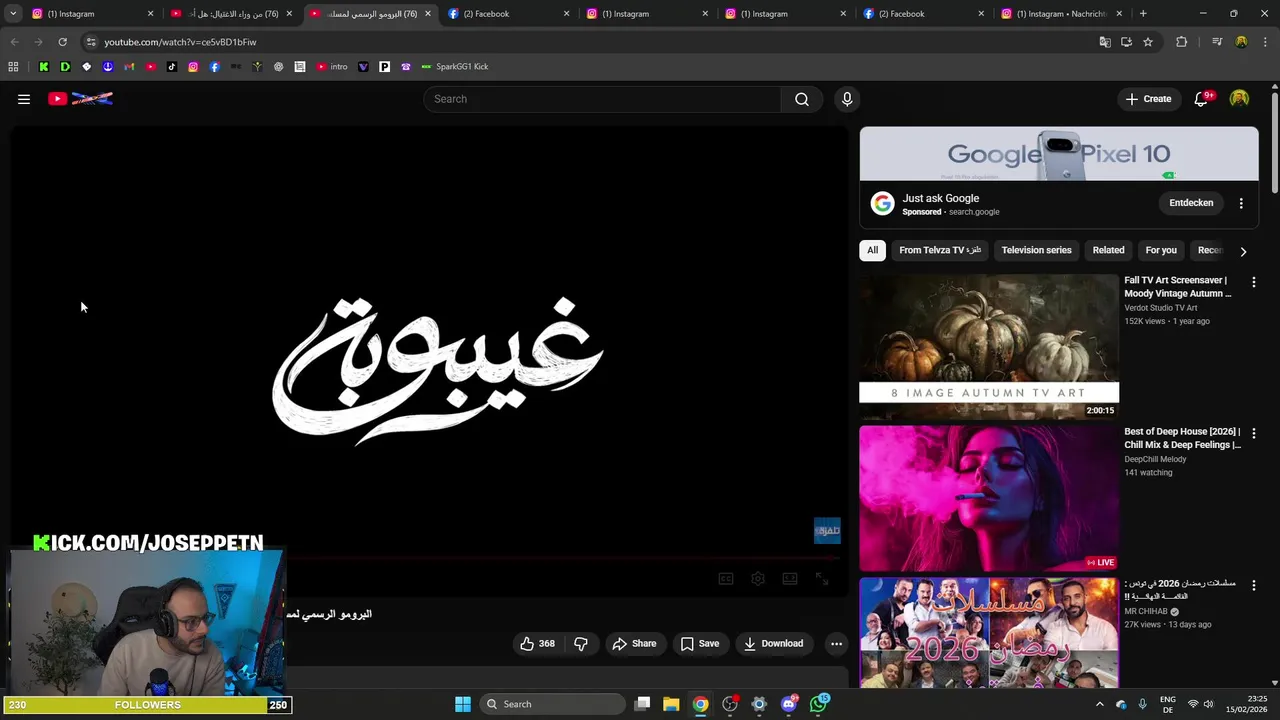Select the Television series chip
This screenshot has height=720, width=1280.
point(1036,250)
